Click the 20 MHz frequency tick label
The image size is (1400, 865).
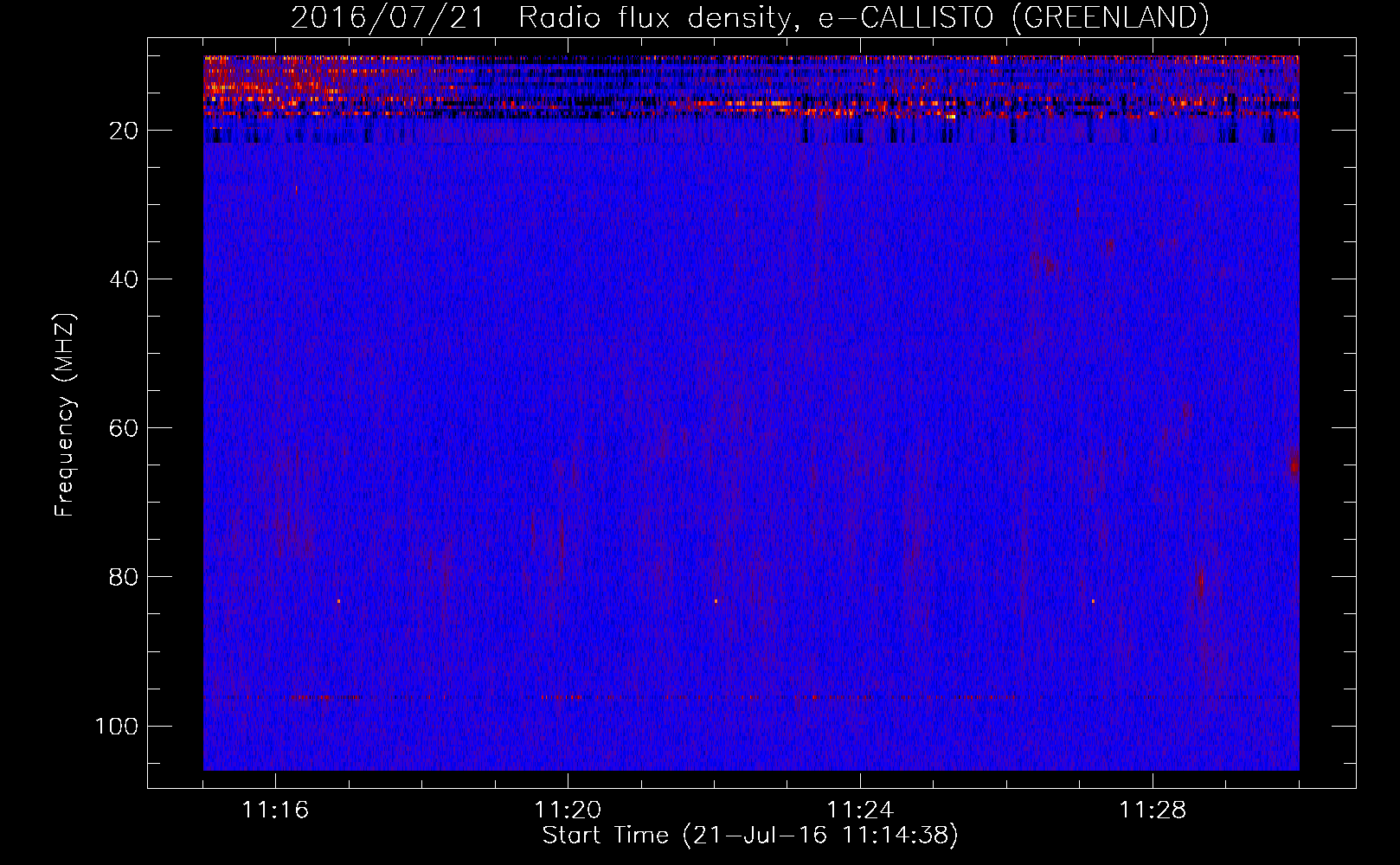tap(124, 131)
